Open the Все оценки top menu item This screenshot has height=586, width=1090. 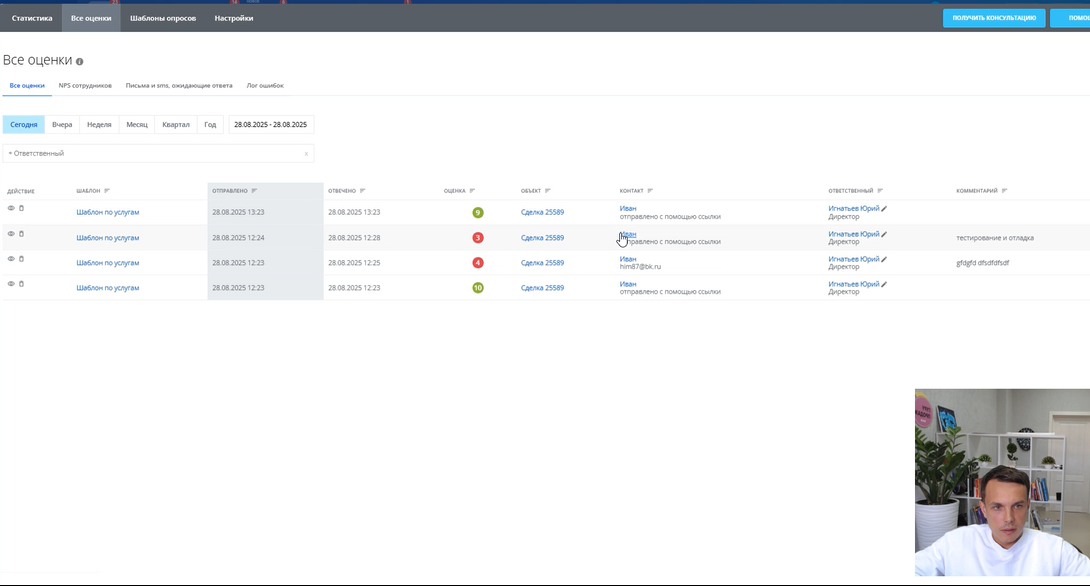[91, 18]
